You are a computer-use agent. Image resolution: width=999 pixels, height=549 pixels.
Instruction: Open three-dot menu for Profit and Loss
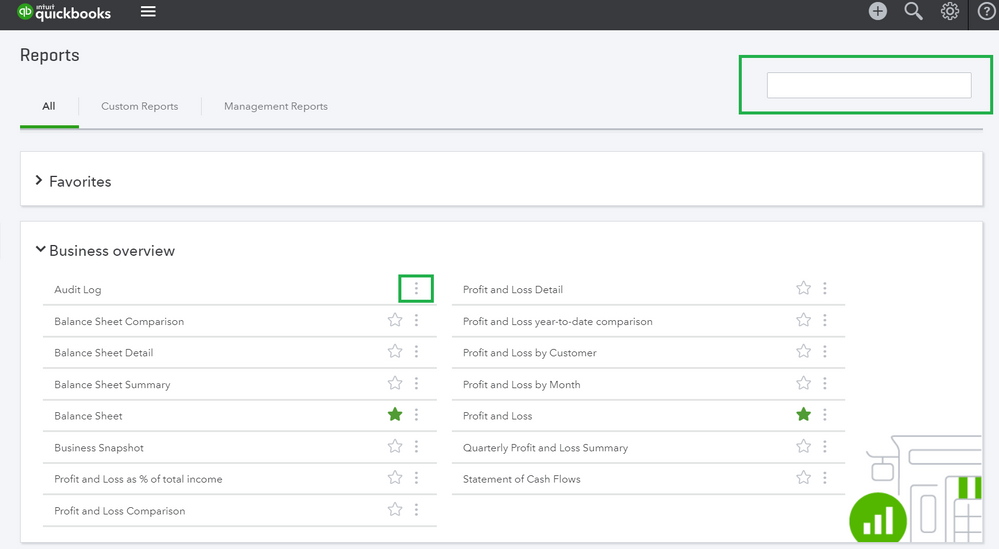[x=824, y=415]
